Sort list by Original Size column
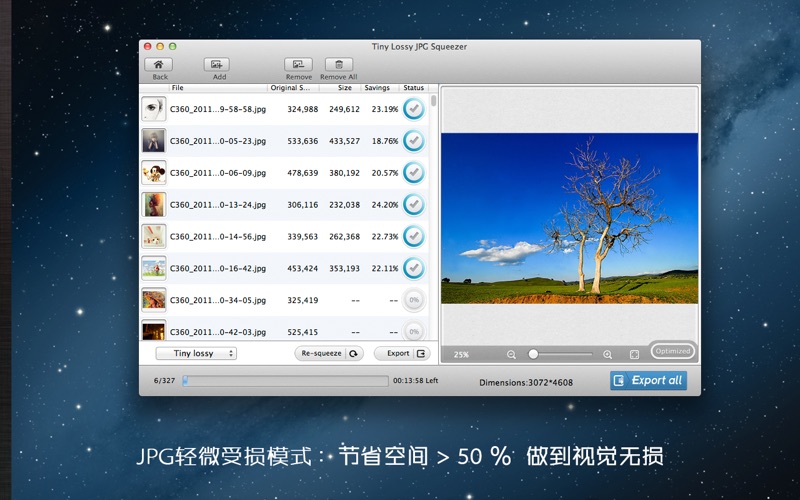The height and width of the screenshot is (500, 800). pyautogui.click(x=294, y=88)
